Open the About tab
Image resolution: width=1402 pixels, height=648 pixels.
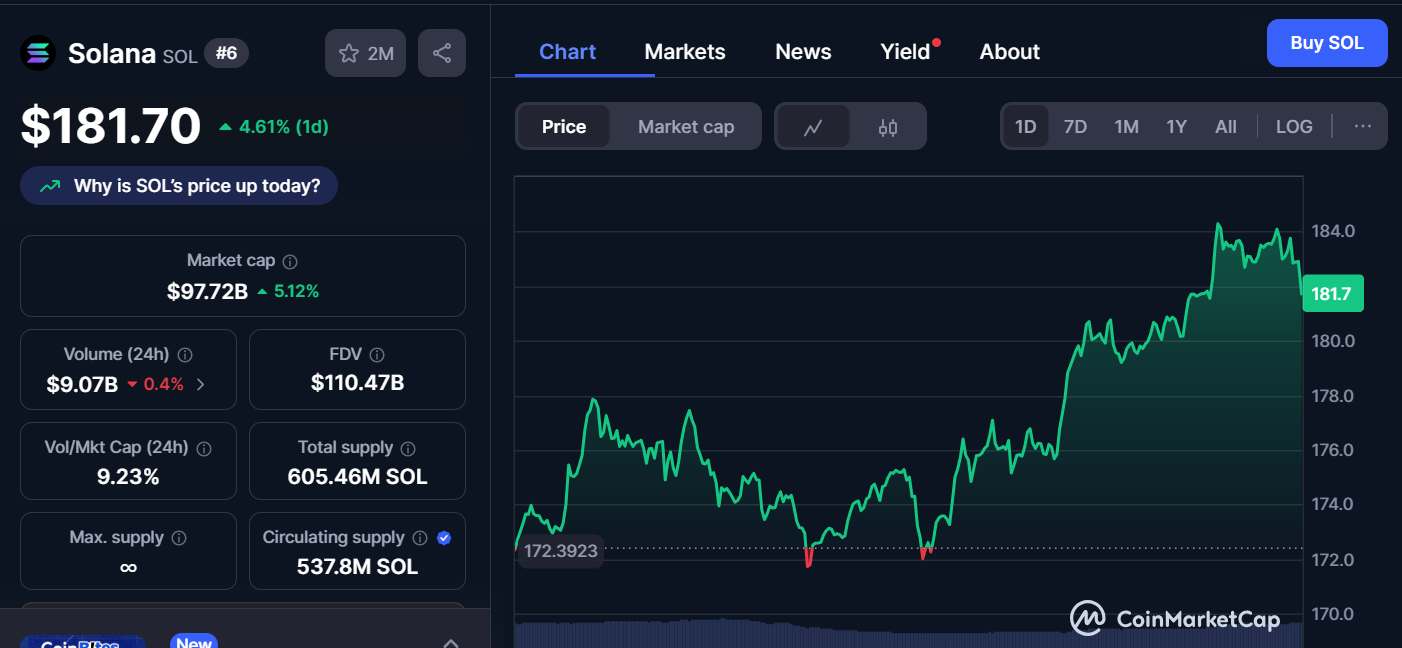[1009, 52]
